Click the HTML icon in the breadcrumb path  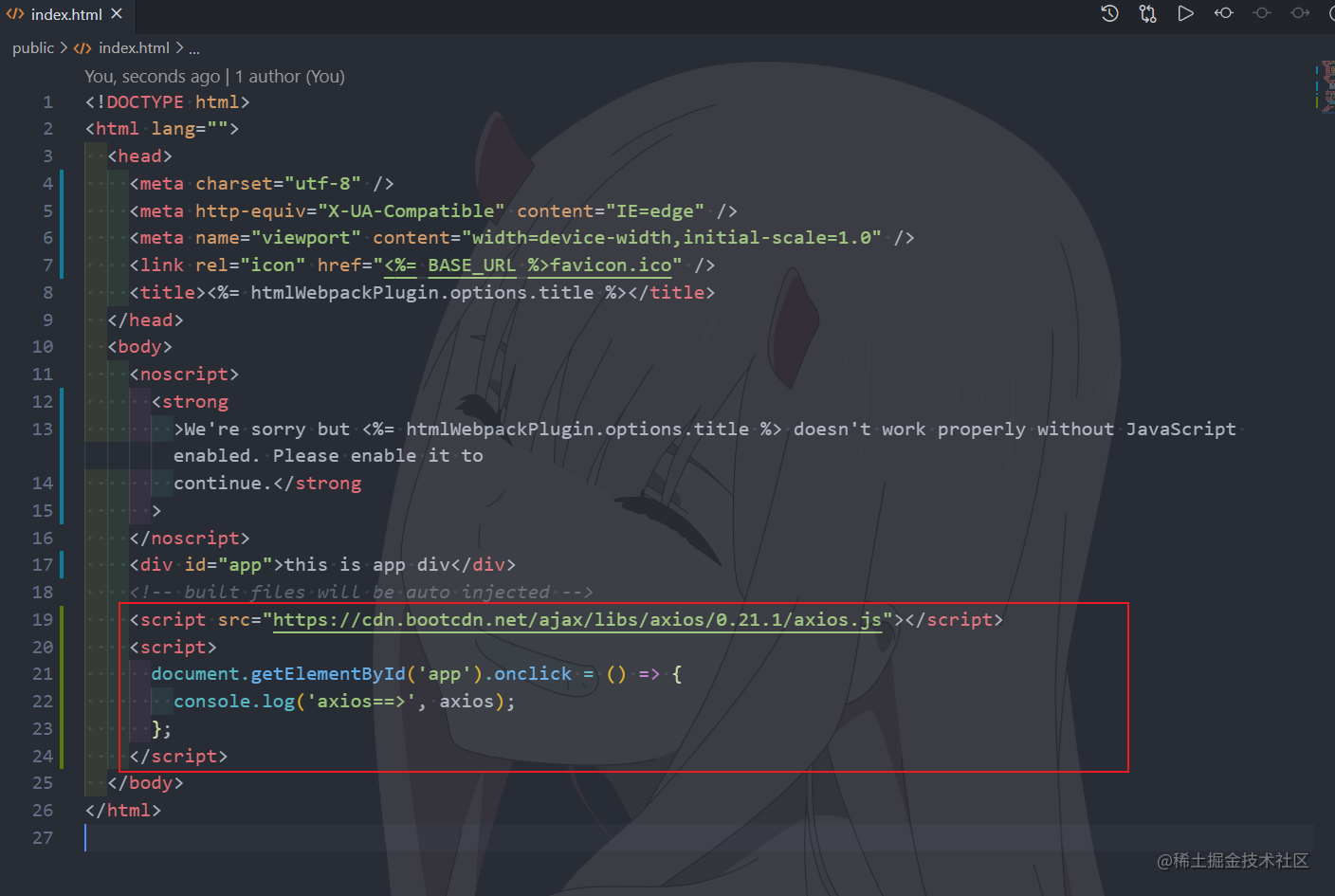pos(82,47)
